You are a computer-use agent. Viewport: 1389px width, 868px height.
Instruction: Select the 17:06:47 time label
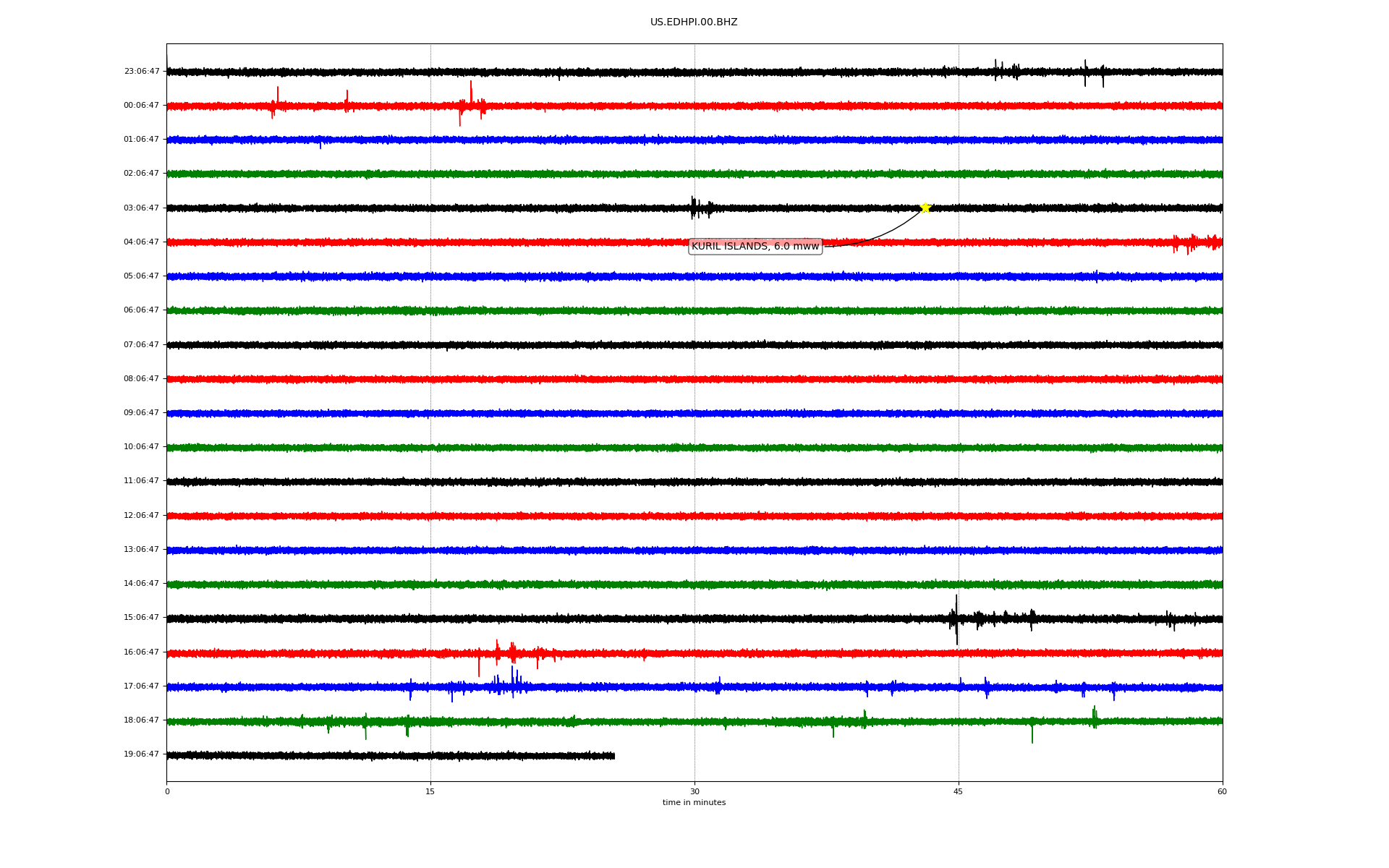142,686
